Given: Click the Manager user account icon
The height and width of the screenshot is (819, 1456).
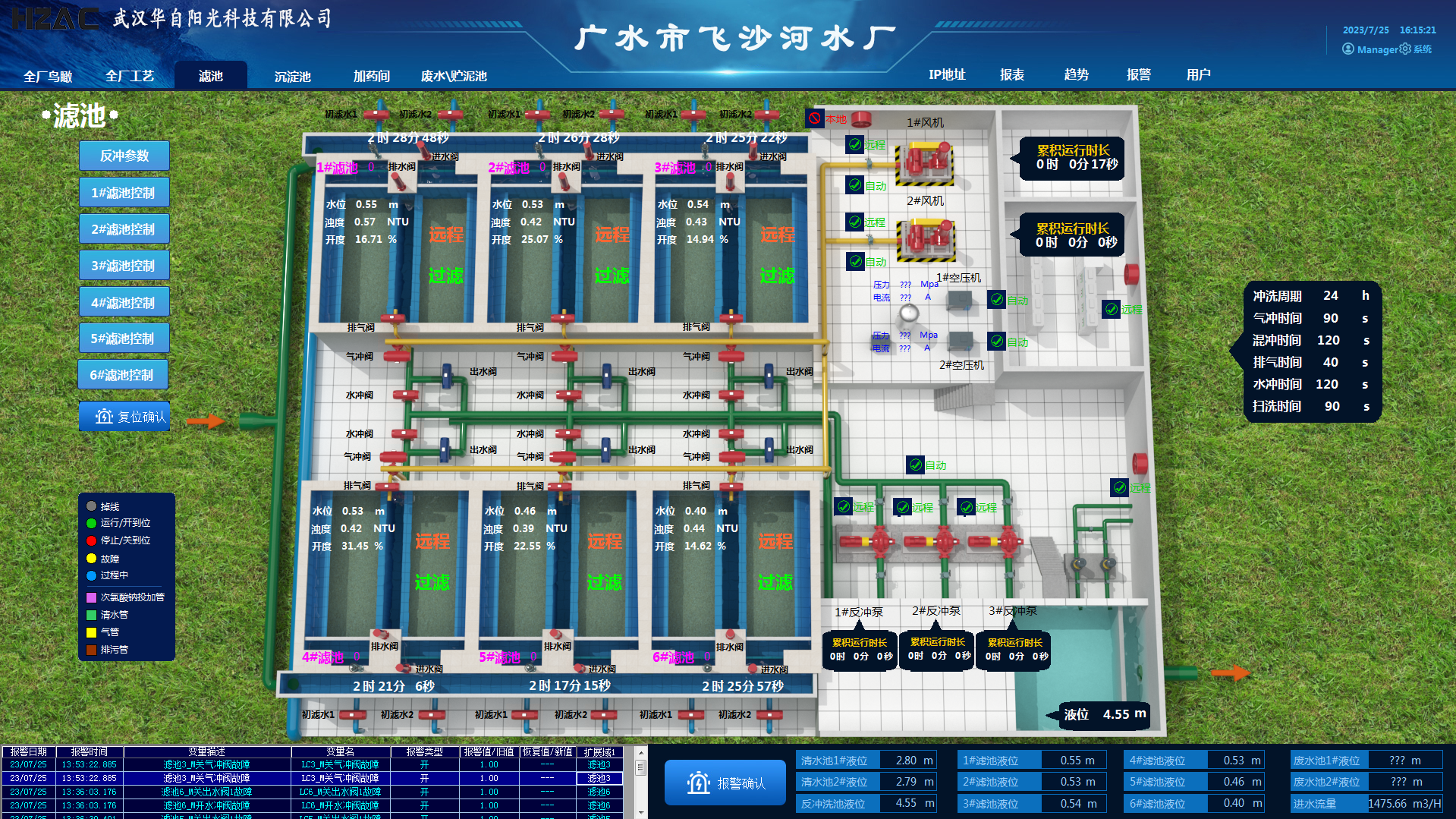Looking at the screenshot, I should click(1348, 49).
